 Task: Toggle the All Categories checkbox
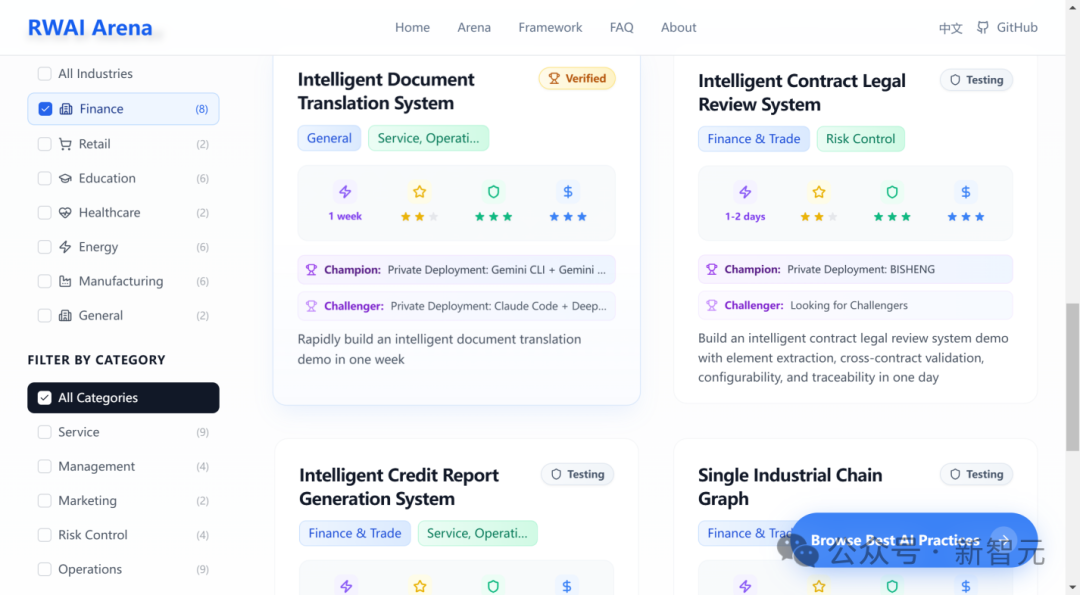[x=45, y=398]
